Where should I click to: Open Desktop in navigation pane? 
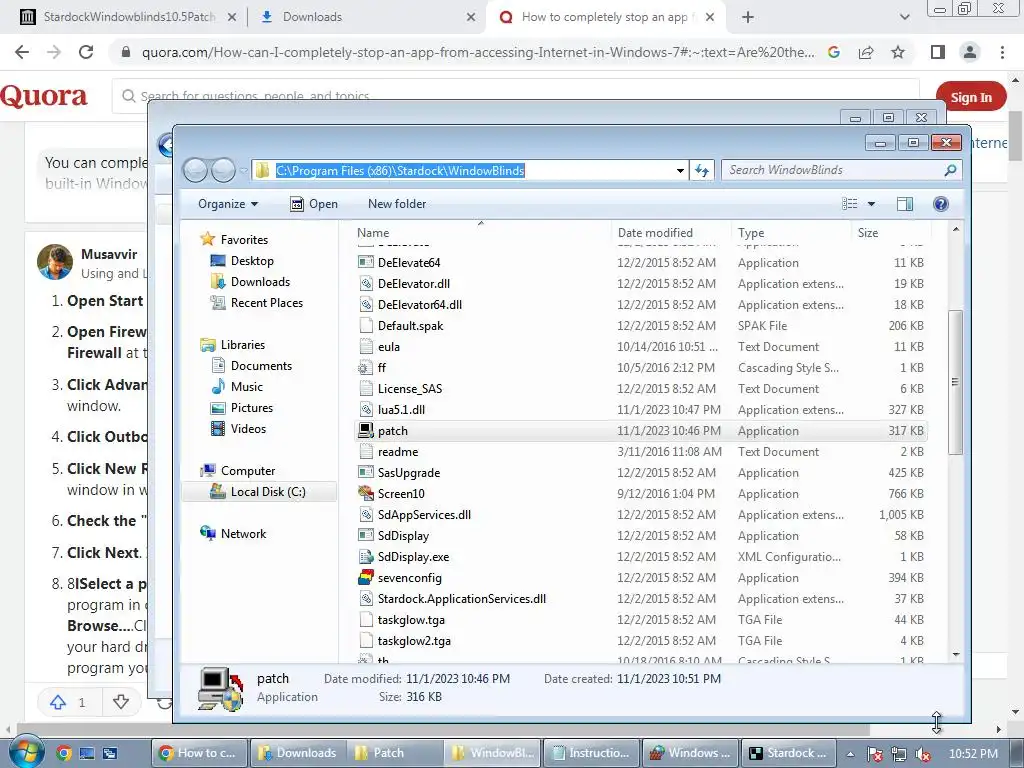[x=251, y=261]
